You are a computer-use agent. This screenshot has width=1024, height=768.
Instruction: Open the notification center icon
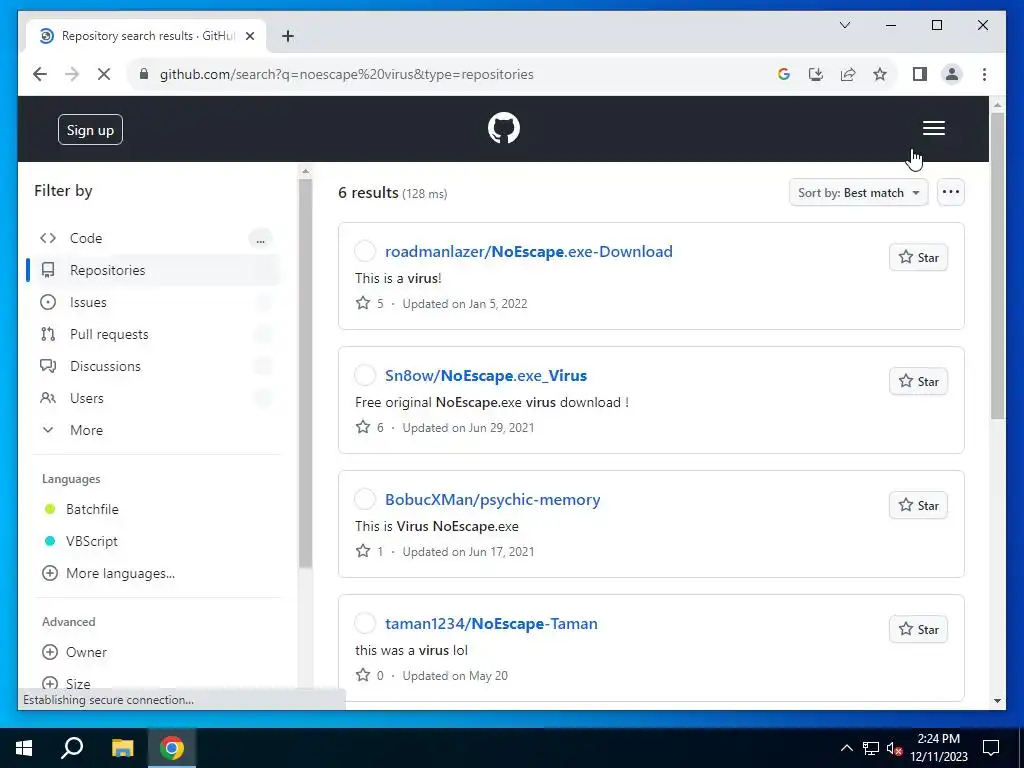point(991,748)
